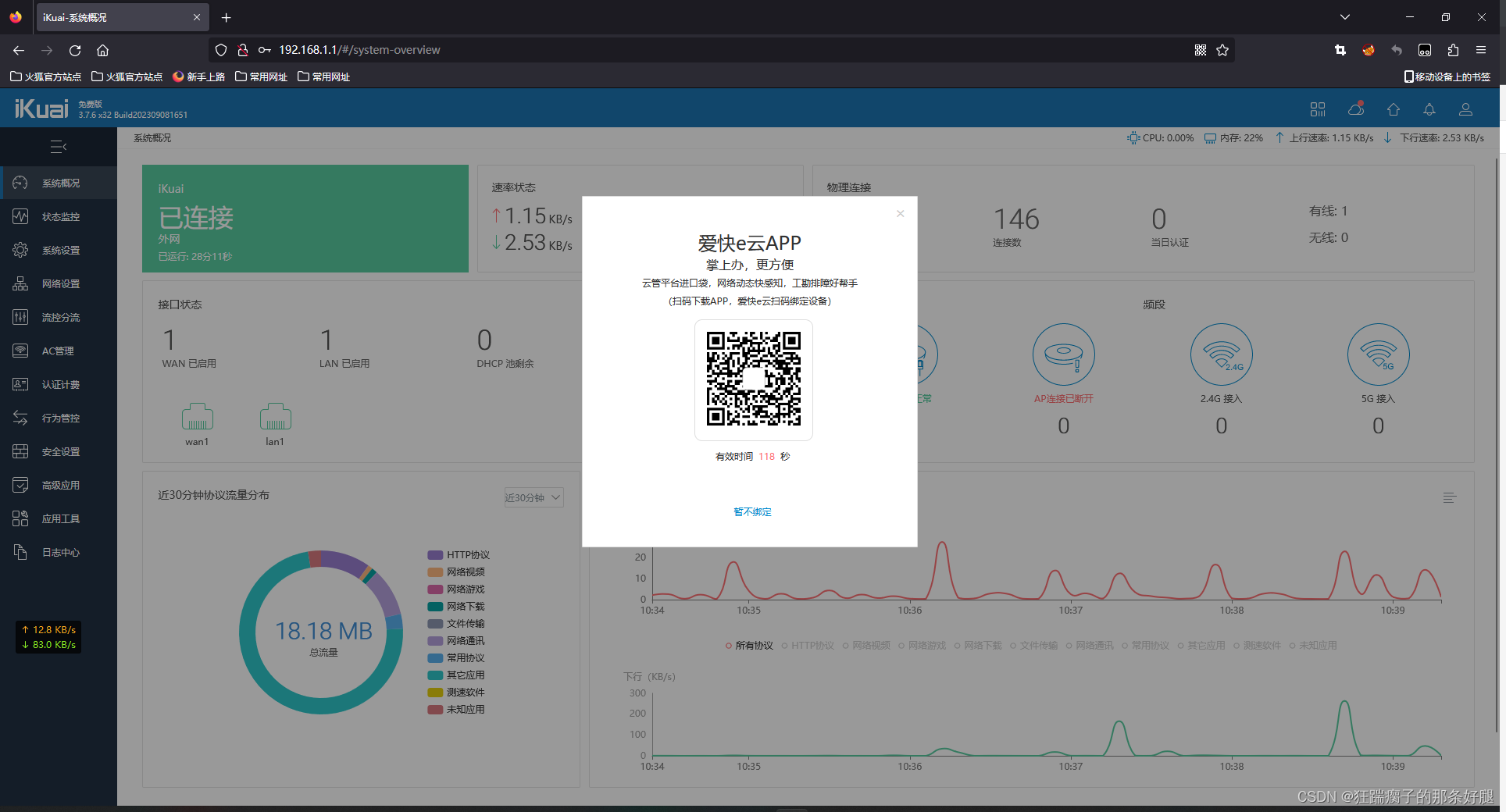
Task: Click the cloud icon in iKuai header
Action: coord(1356,109)
